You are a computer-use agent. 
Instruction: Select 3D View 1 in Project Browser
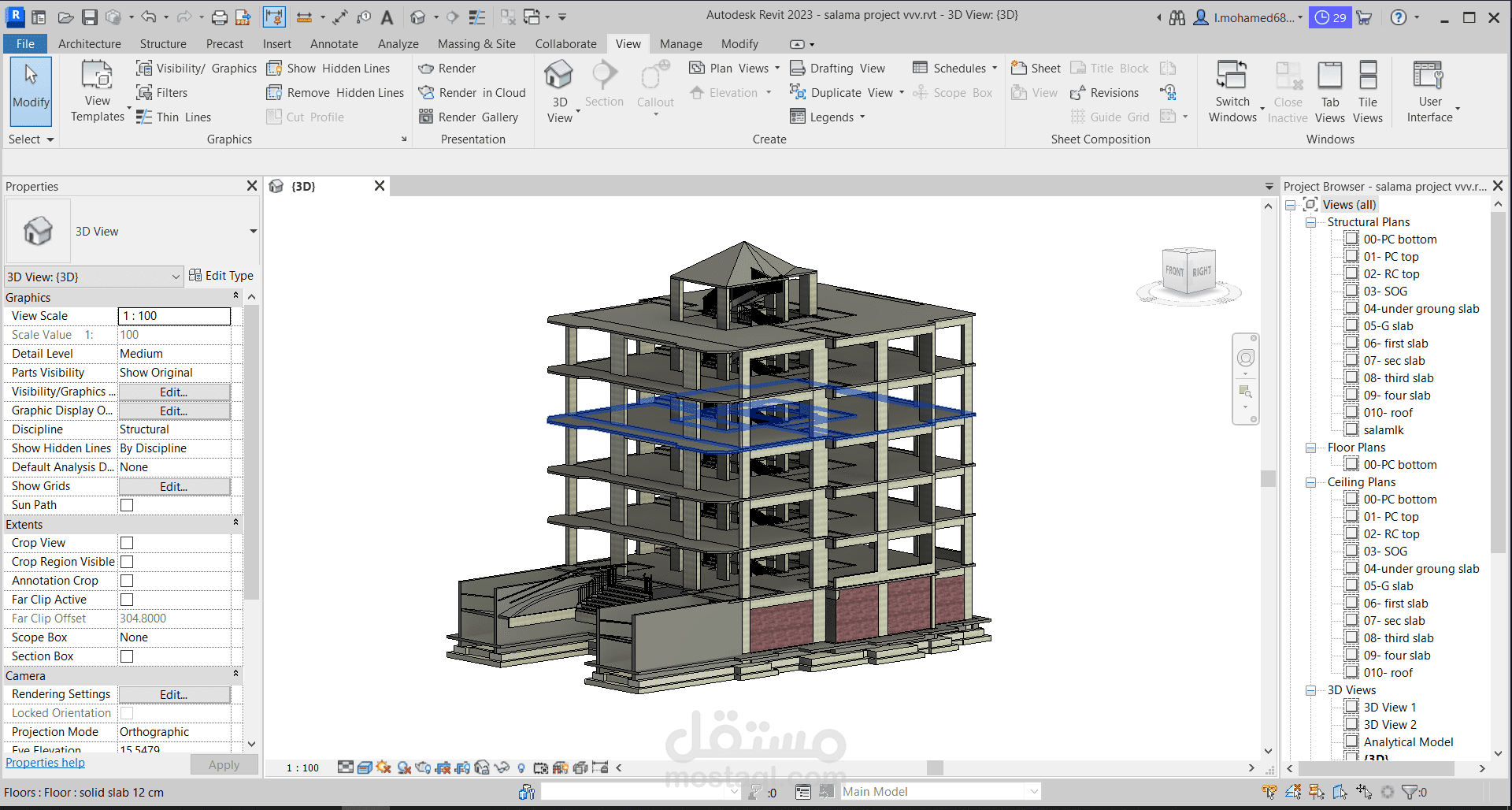pos(1391,707)
